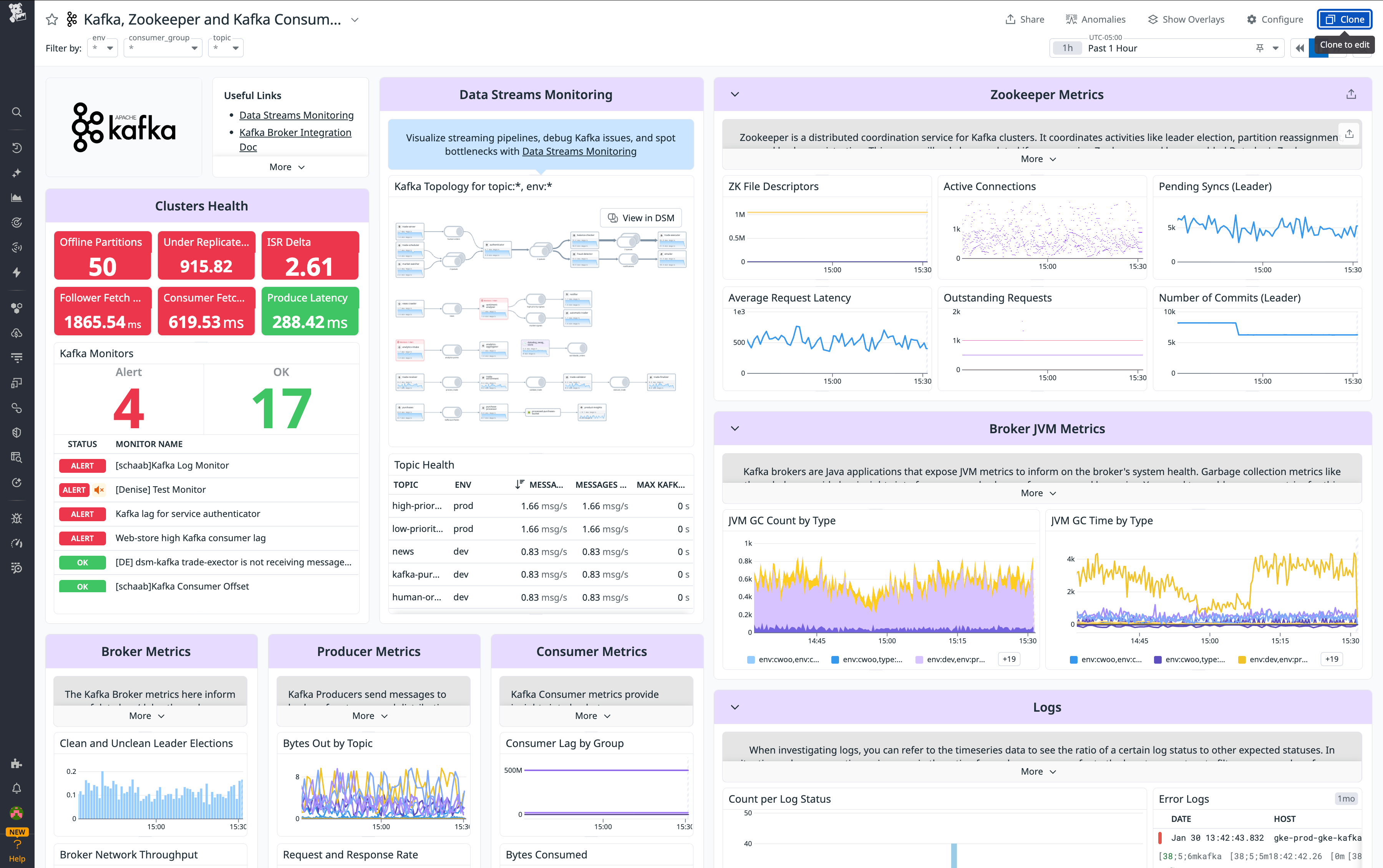Open the Kafka Broker Integration Doc link
The image size is (1383, 868).
coord(295,133)
